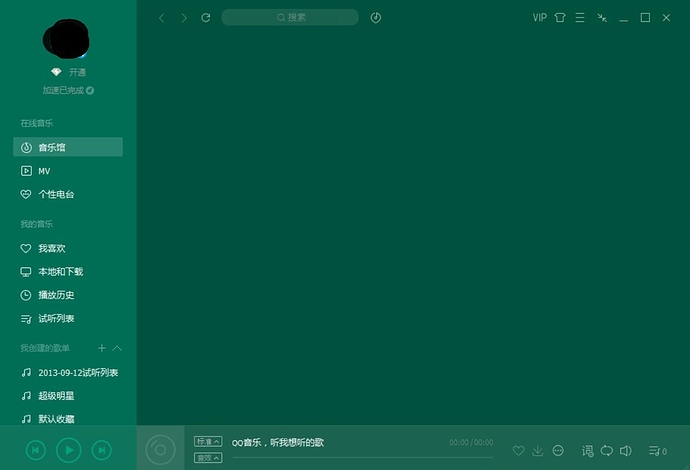Screen dimensions: 690x470
Task: Click the 我创建的歌单 section header
Action: pos(45,348)
